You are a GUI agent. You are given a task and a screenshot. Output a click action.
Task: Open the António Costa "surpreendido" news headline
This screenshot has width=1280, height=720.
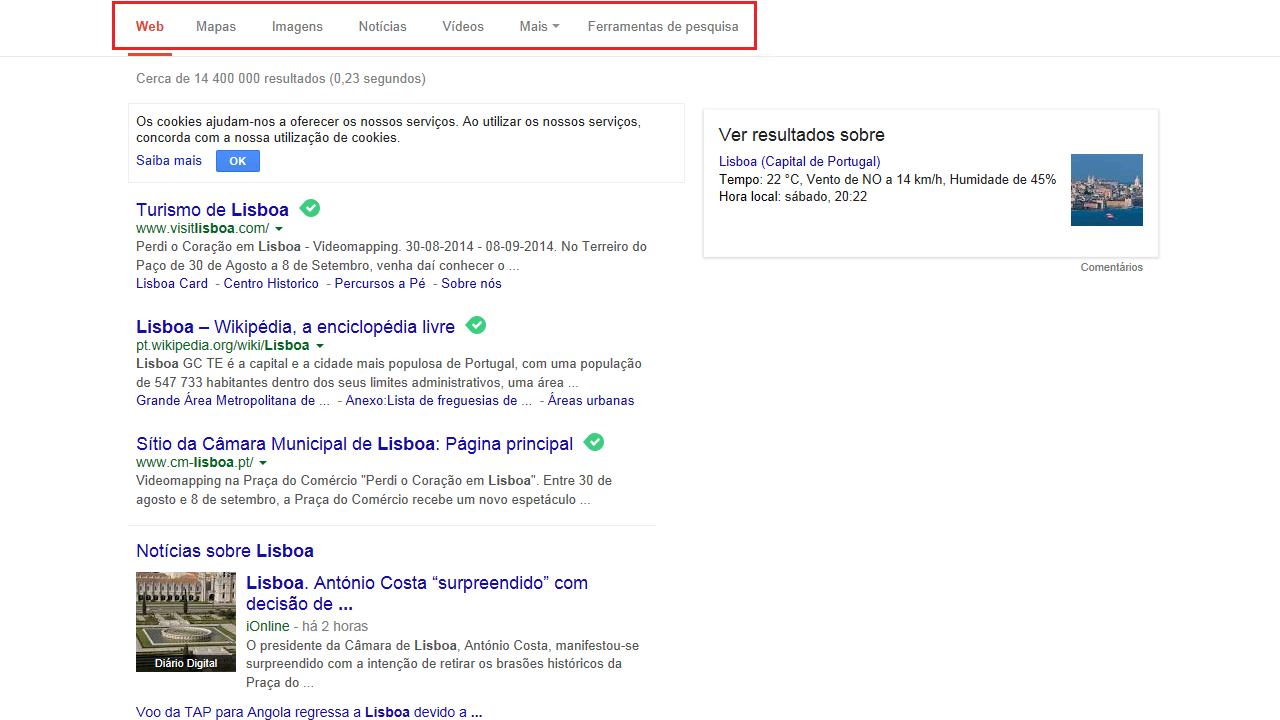[417, 593]
